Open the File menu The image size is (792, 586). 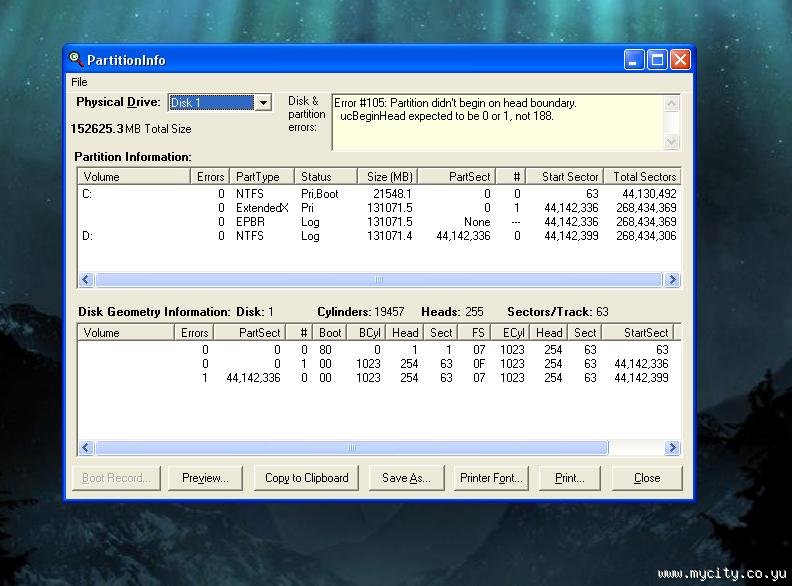coord(79,82)
